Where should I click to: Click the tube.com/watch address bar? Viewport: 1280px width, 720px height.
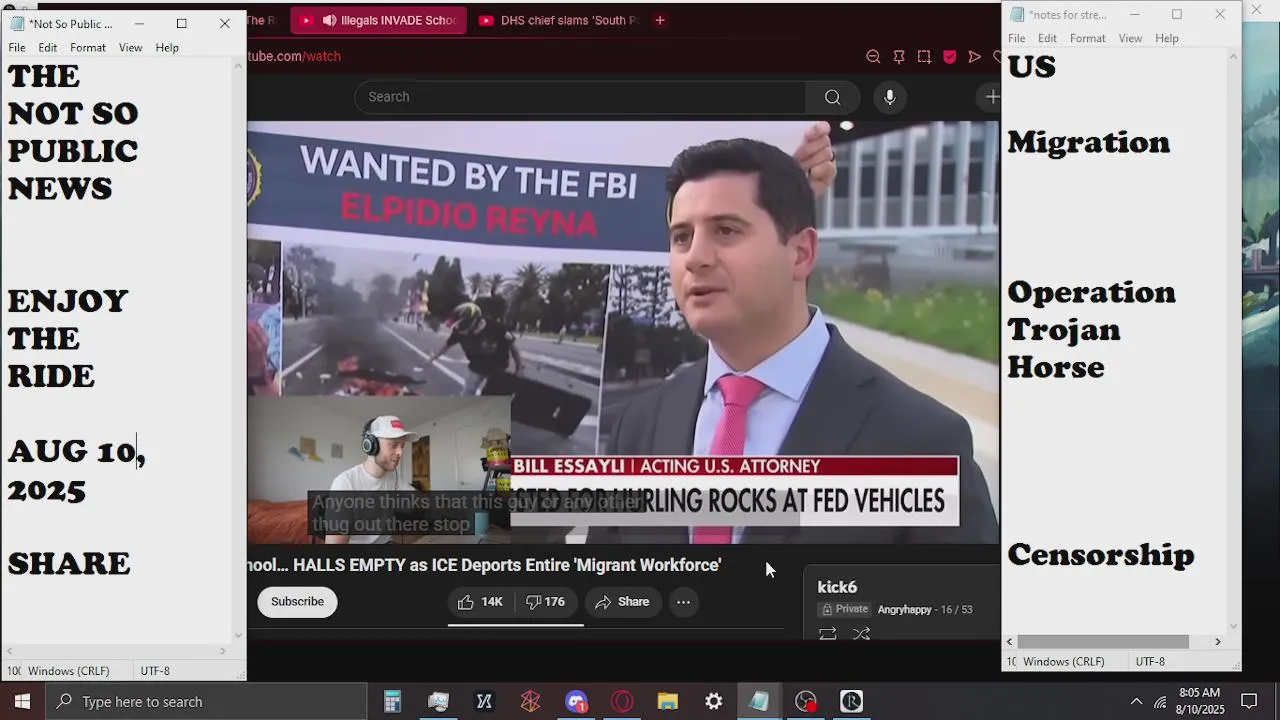point(294,57)
